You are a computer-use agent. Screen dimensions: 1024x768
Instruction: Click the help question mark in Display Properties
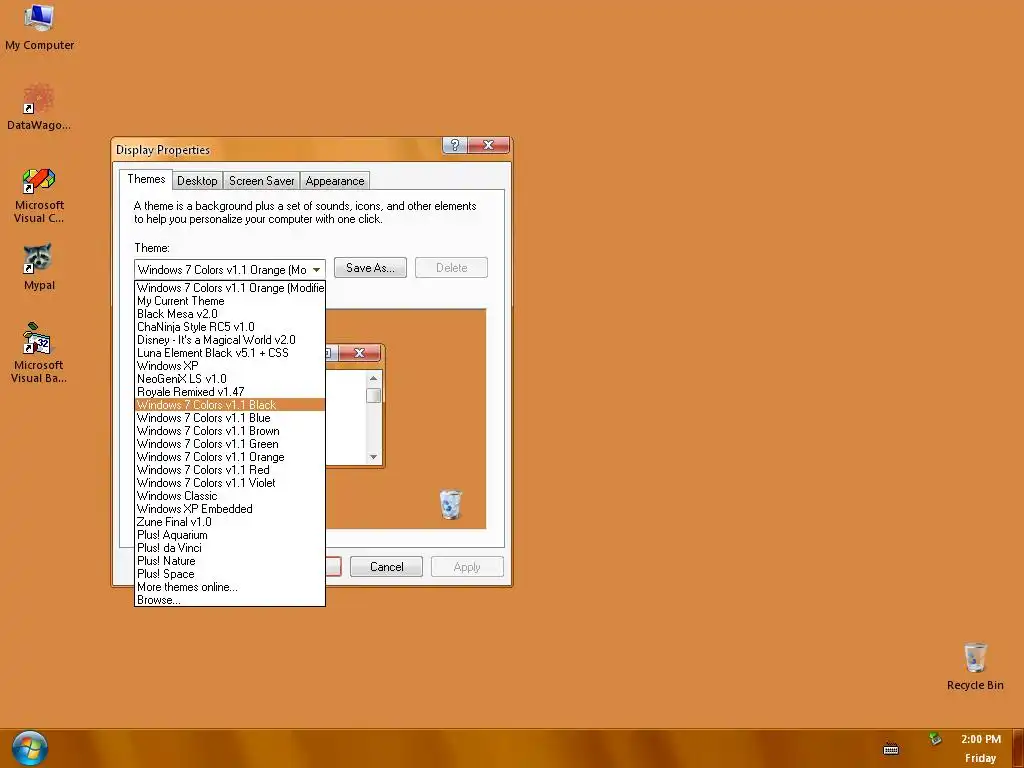[x=455, y=145]
